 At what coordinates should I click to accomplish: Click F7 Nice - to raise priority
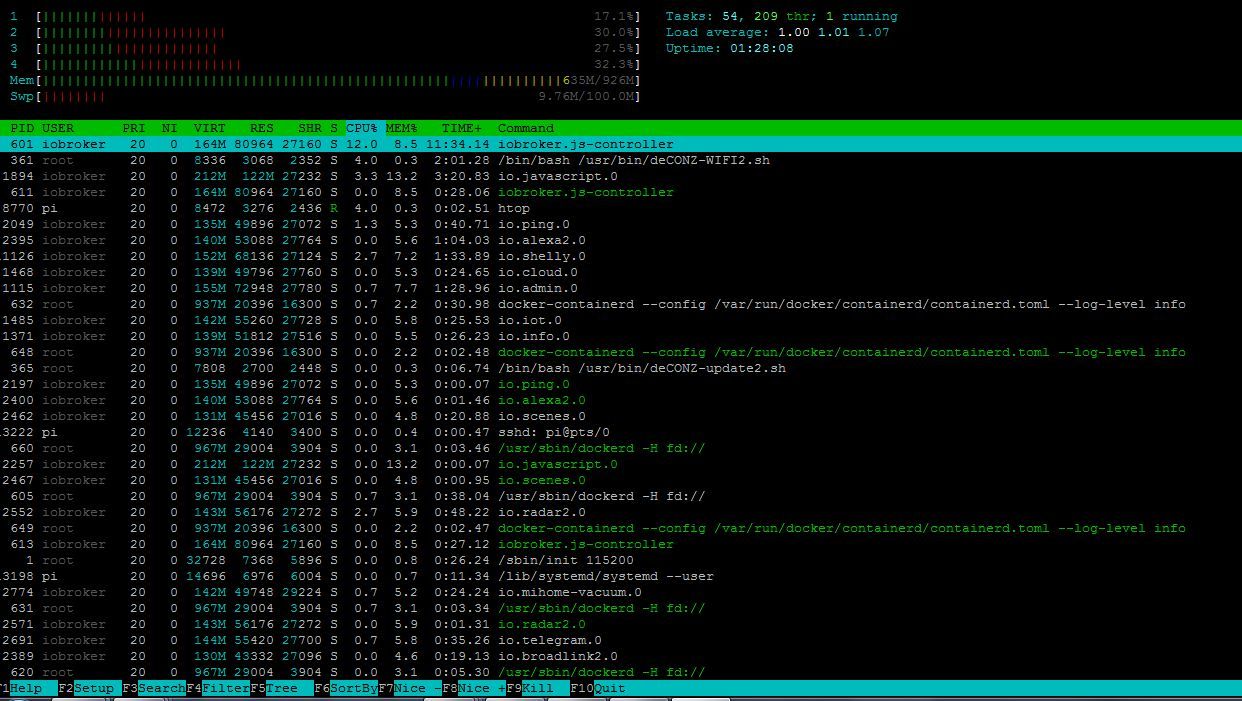click(410, 688)
